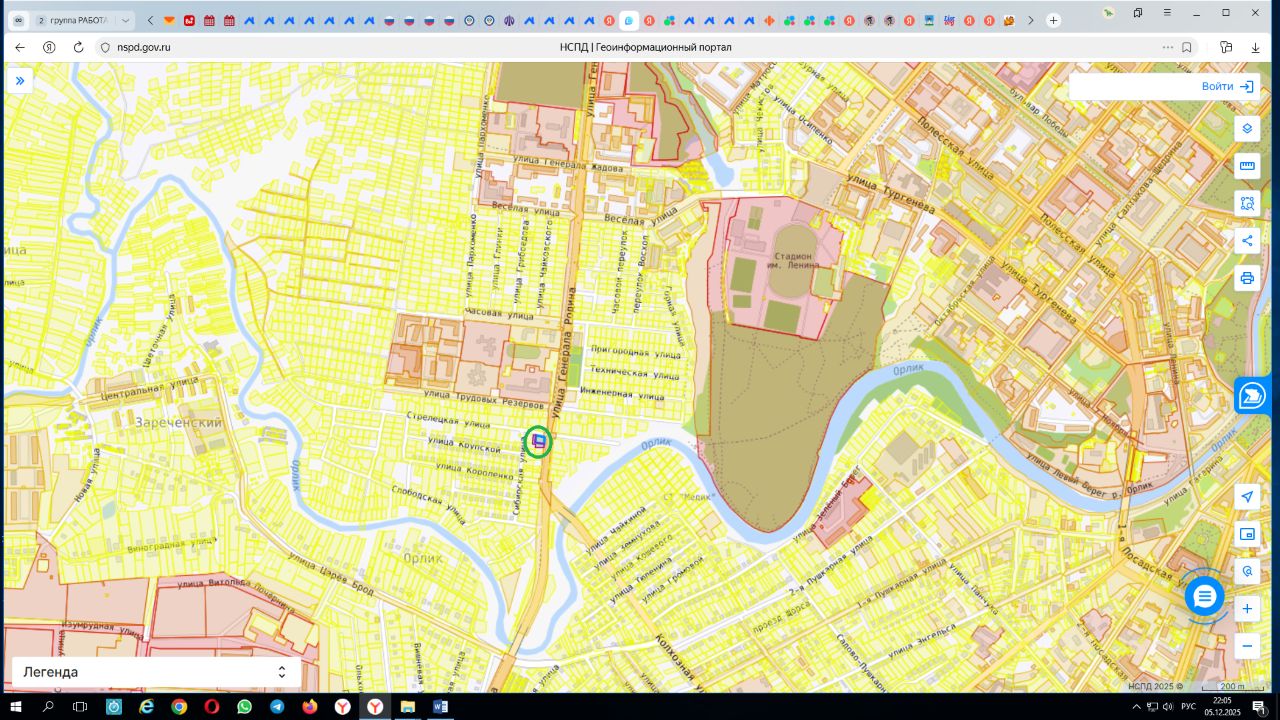Open tab group dropdown arrow
The width and height of the screenshot is (1280, 720).
pos(126,20)
